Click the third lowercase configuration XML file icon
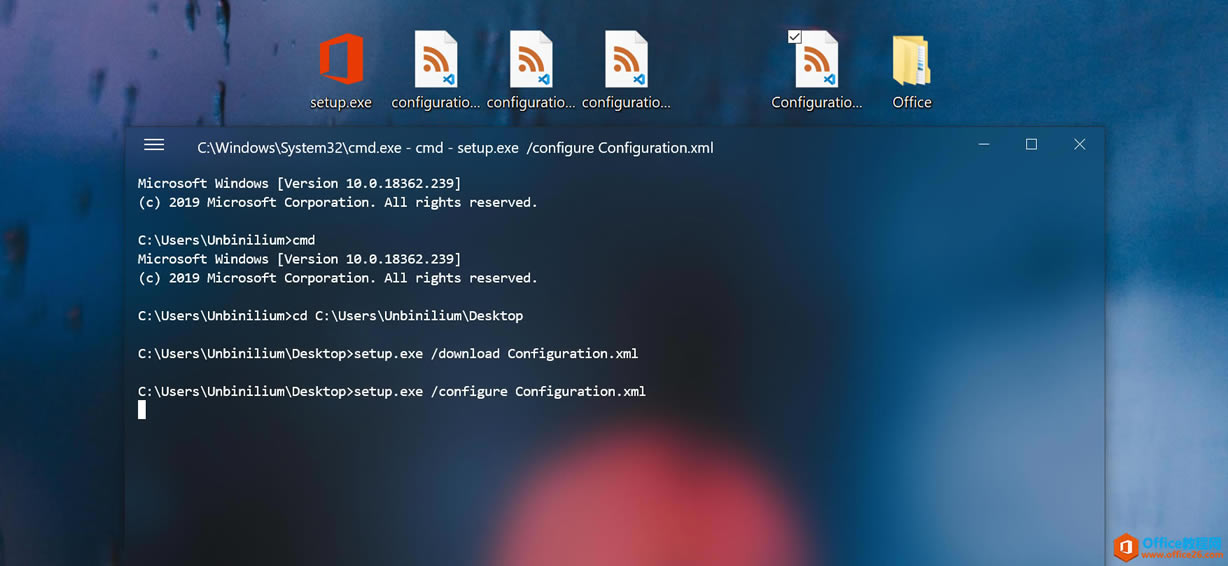The image size is (1228, 566). 626,61
